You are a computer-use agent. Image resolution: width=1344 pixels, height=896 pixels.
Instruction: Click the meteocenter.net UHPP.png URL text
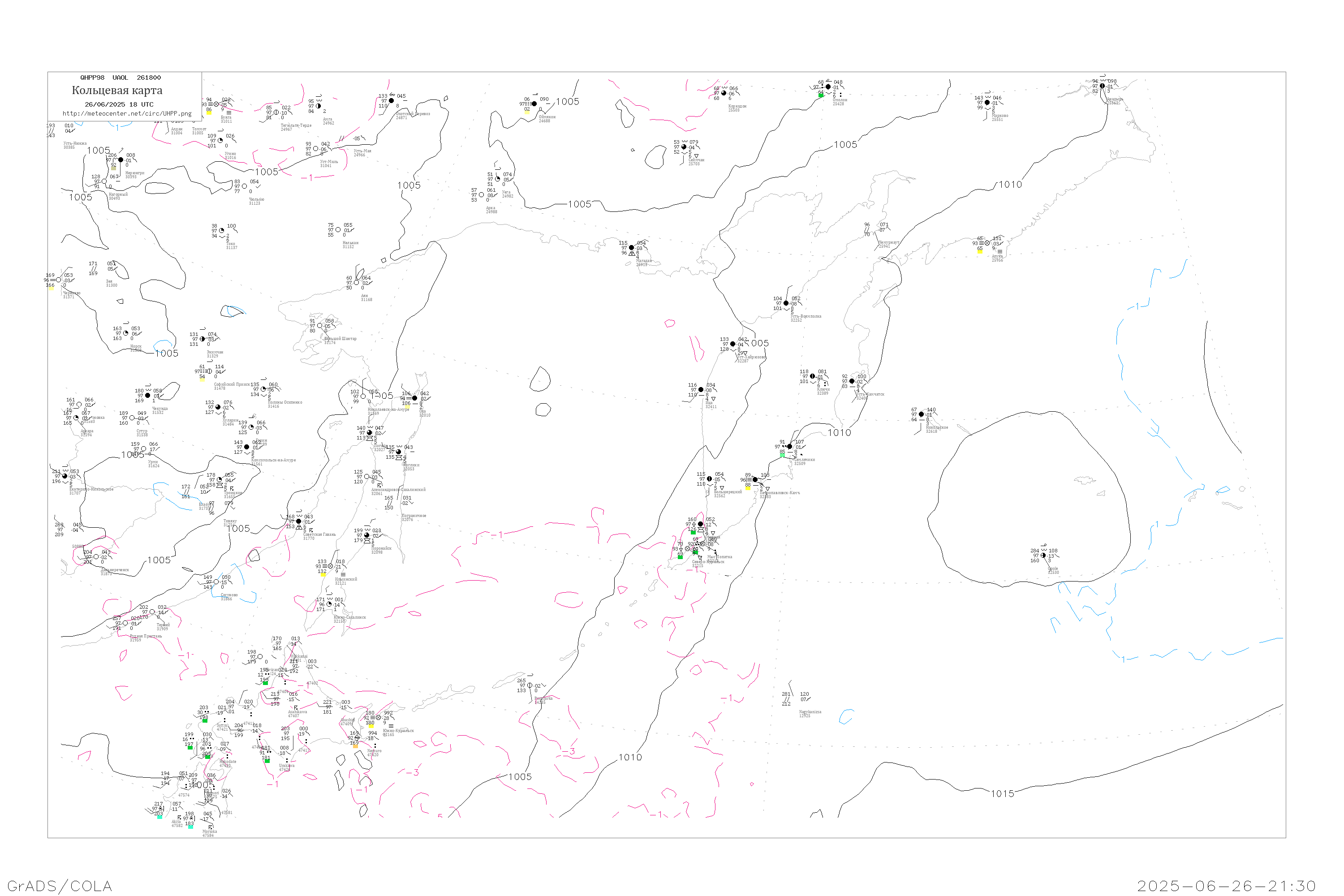127,114
